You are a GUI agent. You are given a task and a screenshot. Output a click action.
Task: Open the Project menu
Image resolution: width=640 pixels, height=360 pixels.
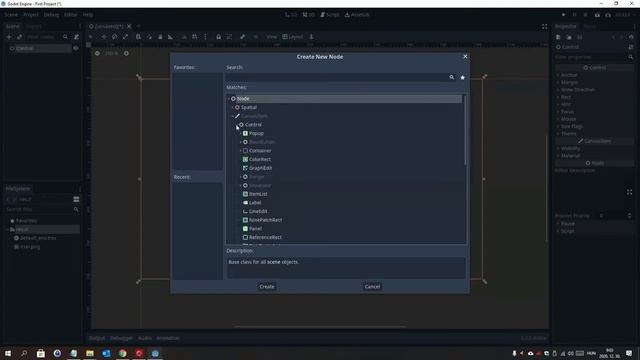click(x=31, y=15)
